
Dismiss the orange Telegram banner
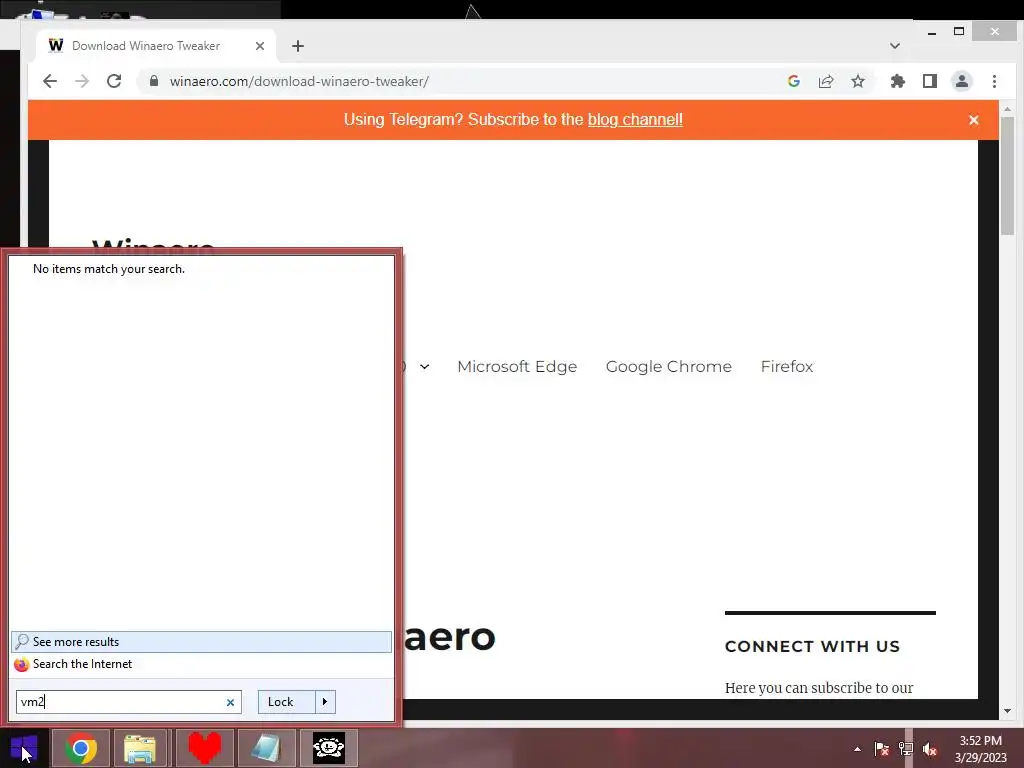pyautogui.click(x=973, y=120)
